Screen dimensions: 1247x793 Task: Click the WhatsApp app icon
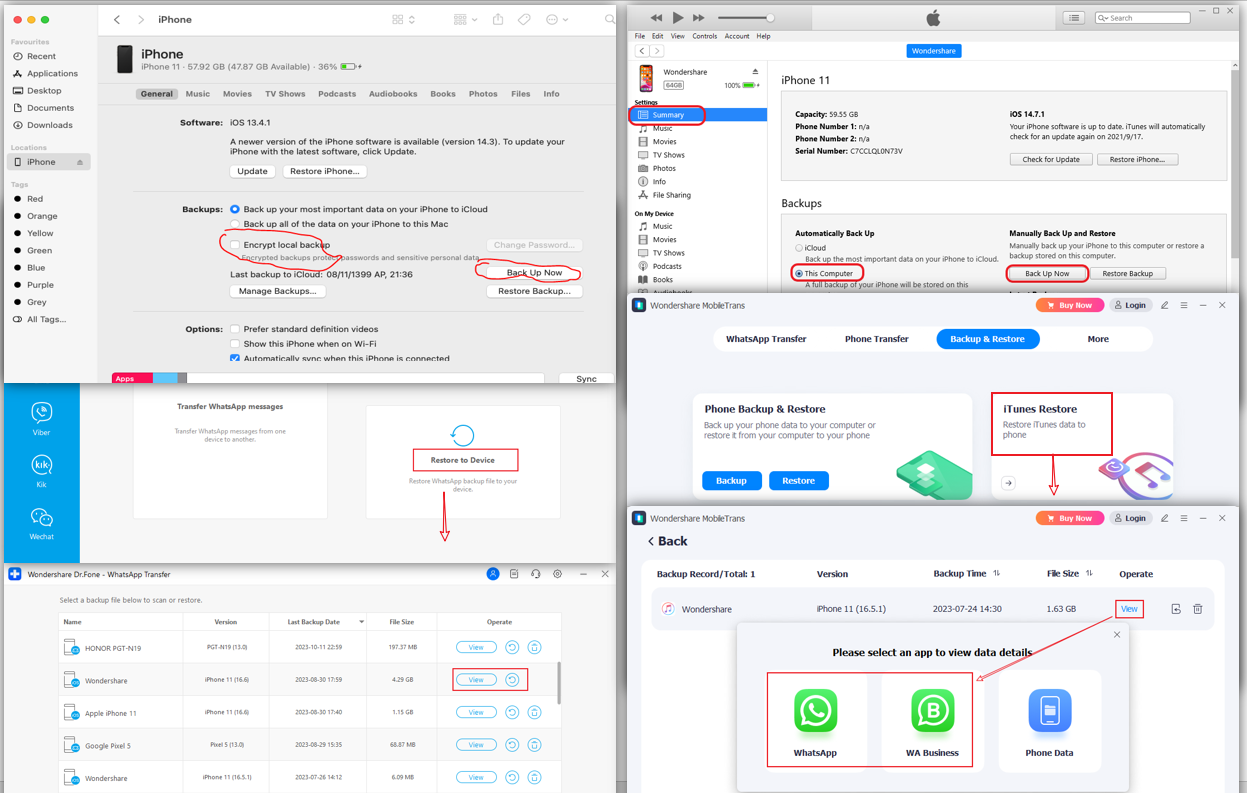815,711
